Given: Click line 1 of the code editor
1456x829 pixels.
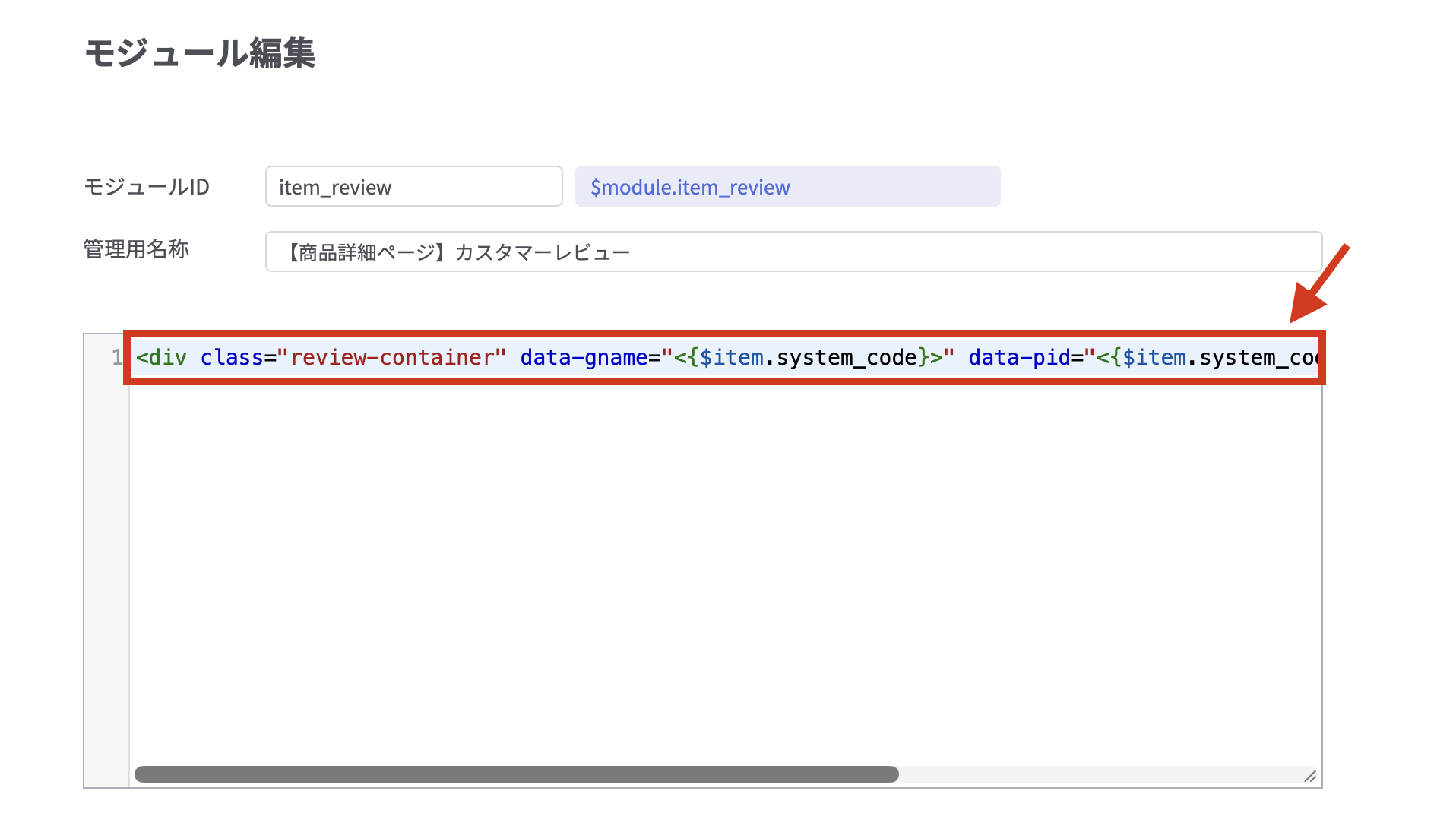Looking at the screenshot, I should coord(725,357).
